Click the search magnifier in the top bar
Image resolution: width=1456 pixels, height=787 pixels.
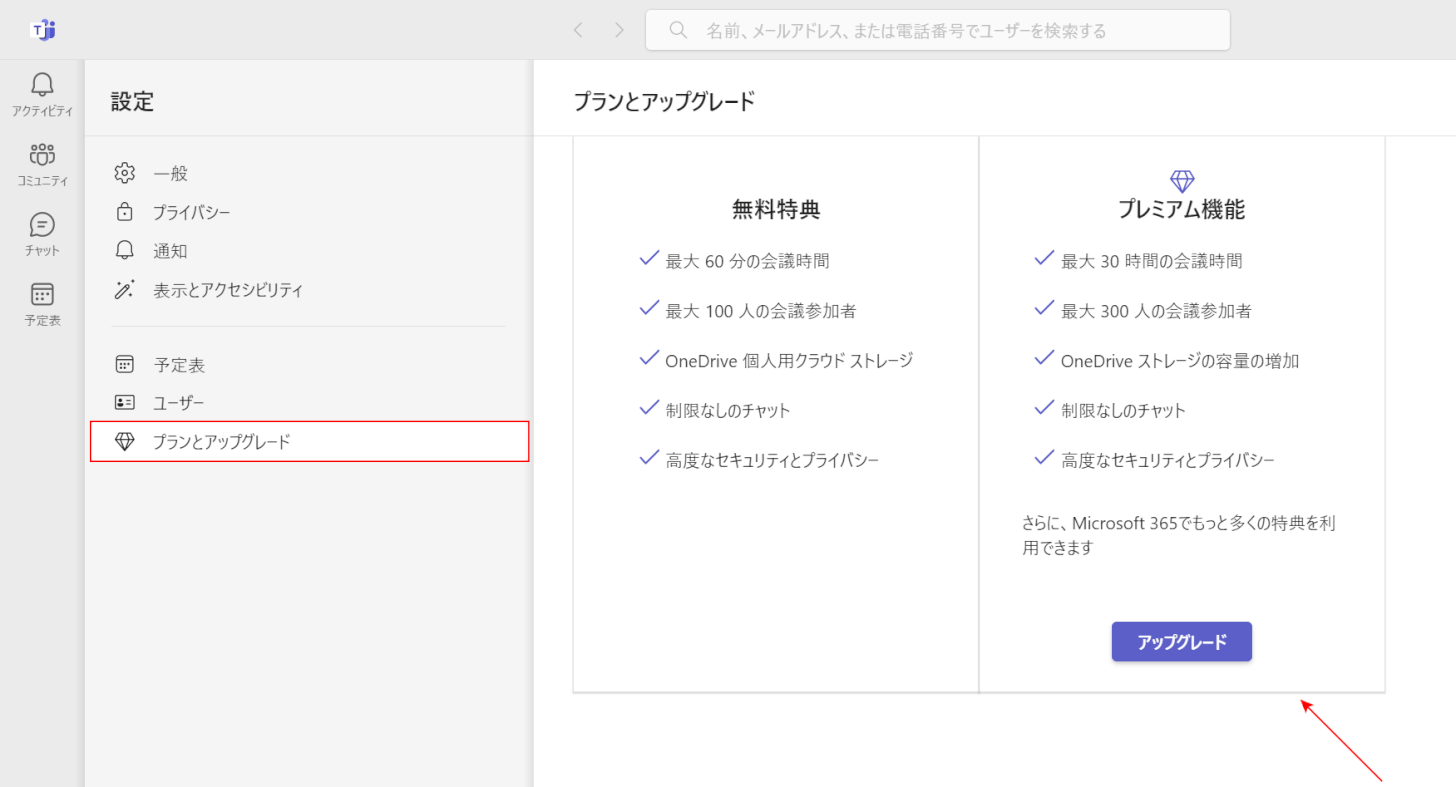[677, 29]
